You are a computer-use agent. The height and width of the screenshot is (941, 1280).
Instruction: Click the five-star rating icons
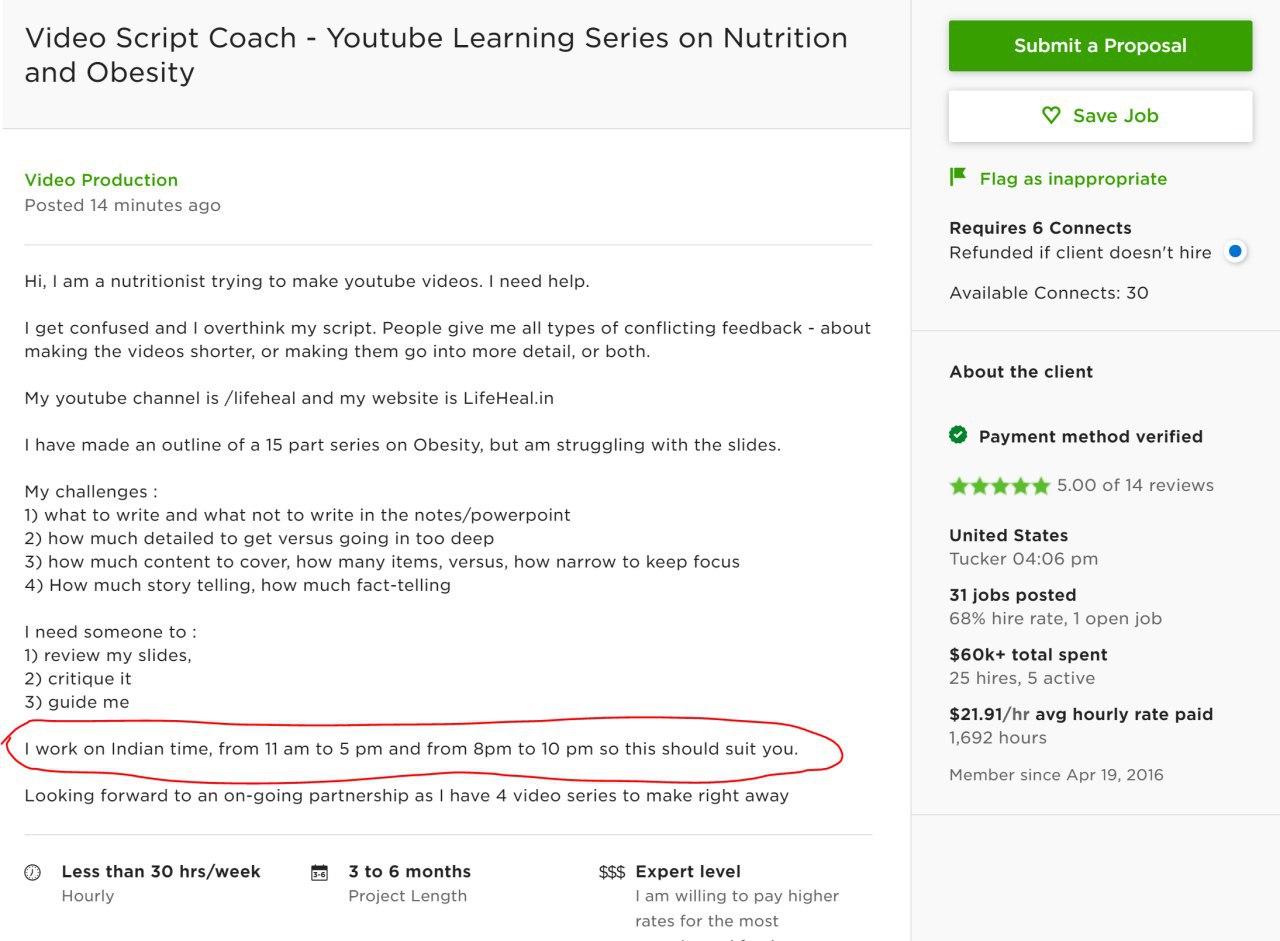click(x=999, y=486)
